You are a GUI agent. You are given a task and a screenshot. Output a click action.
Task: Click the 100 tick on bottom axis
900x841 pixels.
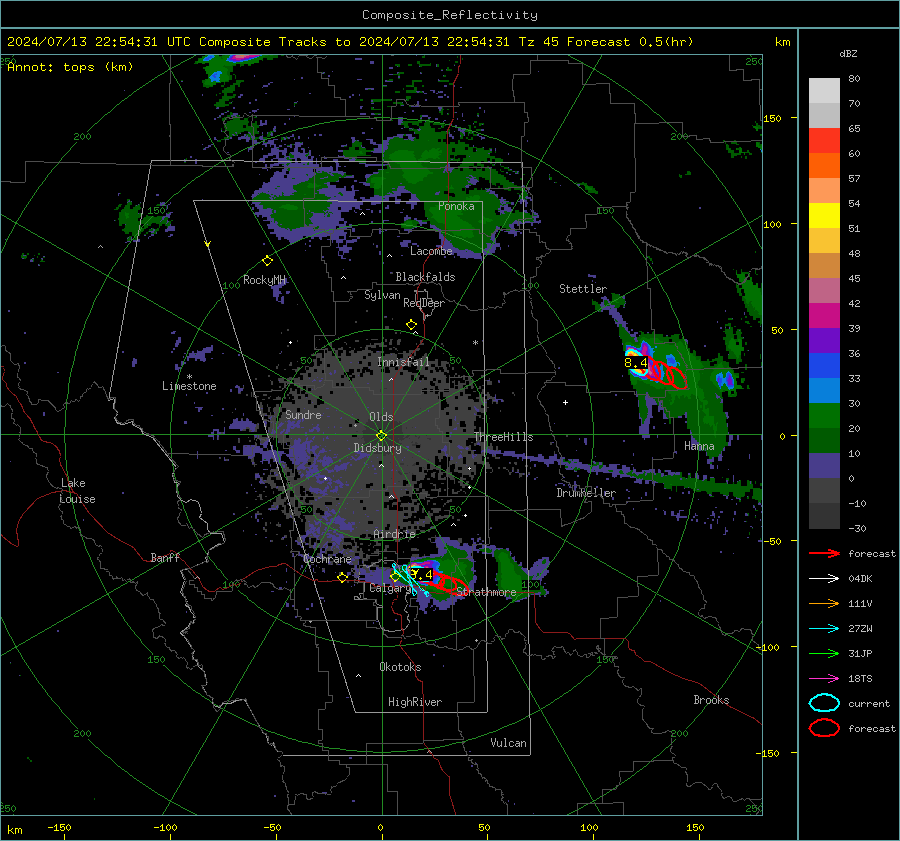point(589,827)
